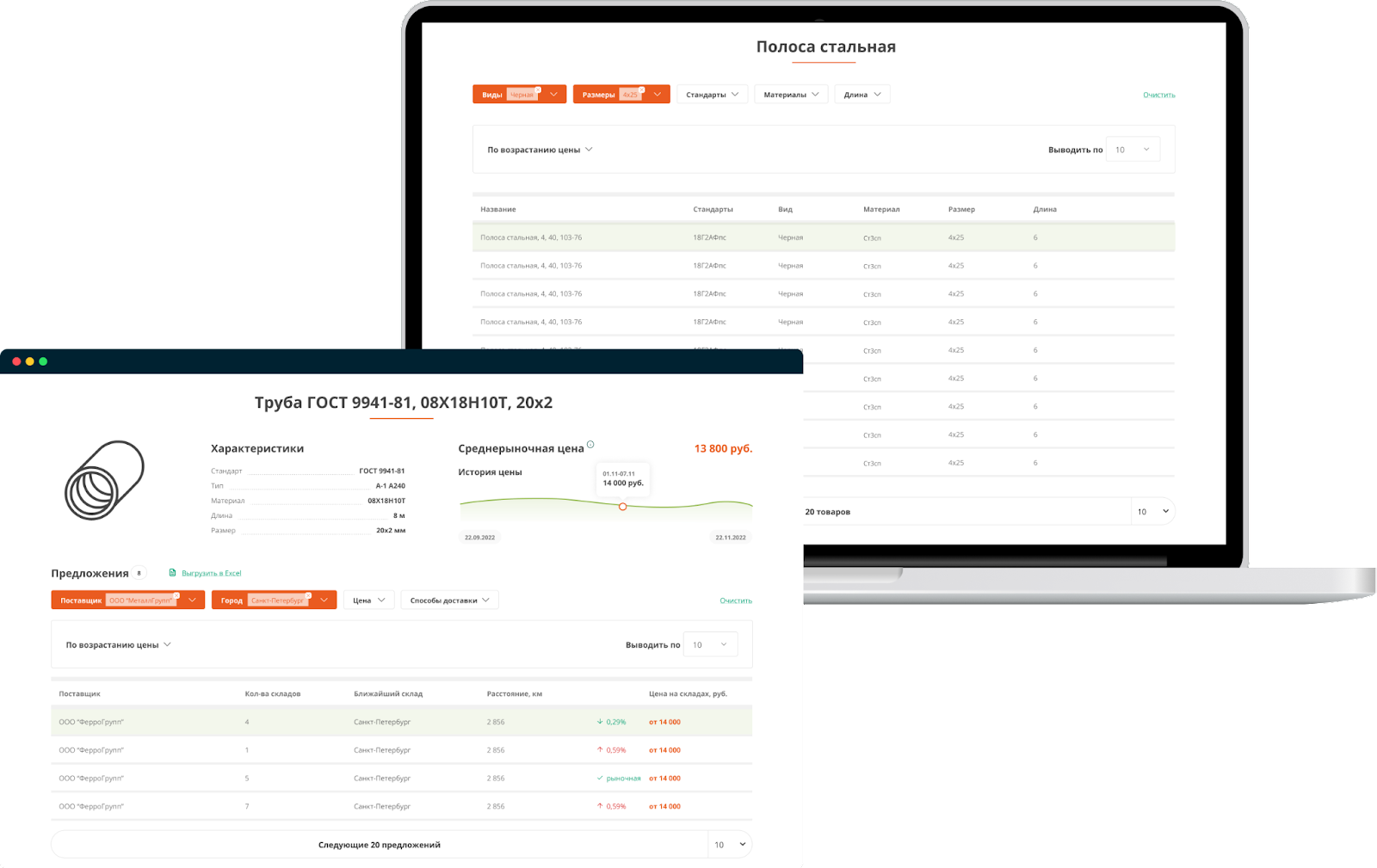Open the 'Длина' filter dropdown
This screenshot has width=1377, height=868.
coord(861,95)
